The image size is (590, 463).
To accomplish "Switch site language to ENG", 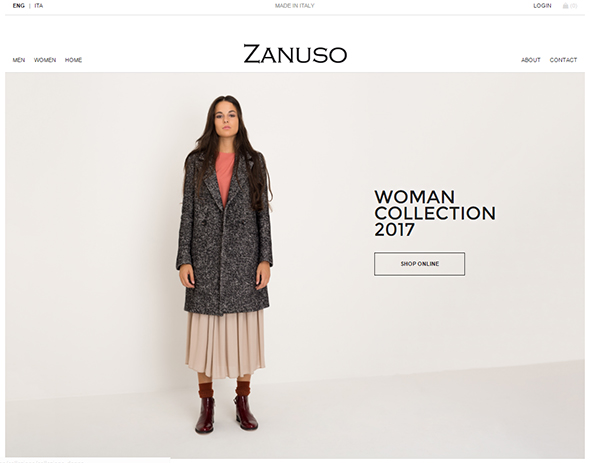I will point(18,6).
